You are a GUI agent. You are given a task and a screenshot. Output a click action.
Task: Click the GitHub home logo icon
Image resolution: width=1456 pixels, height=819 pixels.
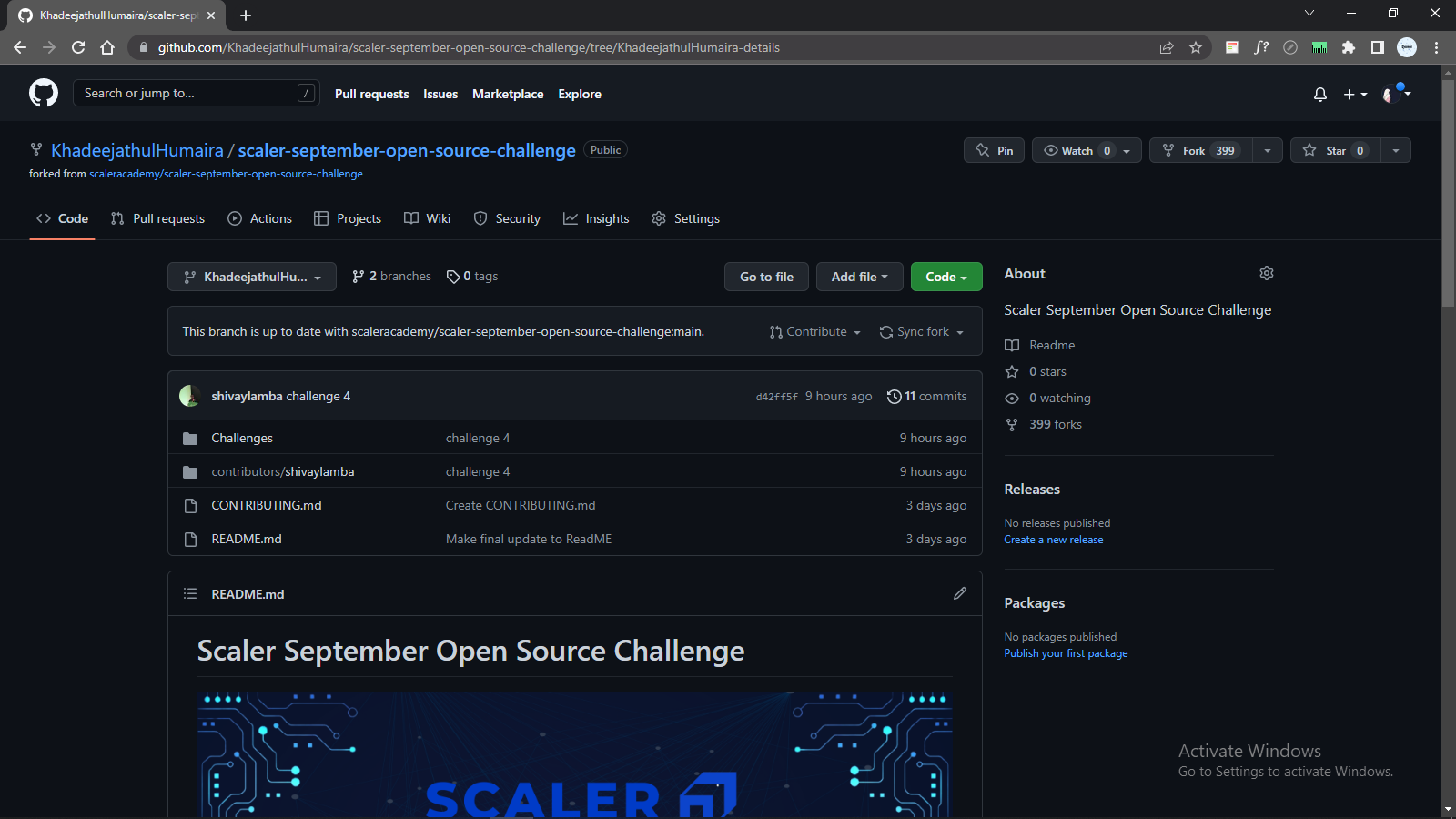pyautogui.click(x=43, y=92)
